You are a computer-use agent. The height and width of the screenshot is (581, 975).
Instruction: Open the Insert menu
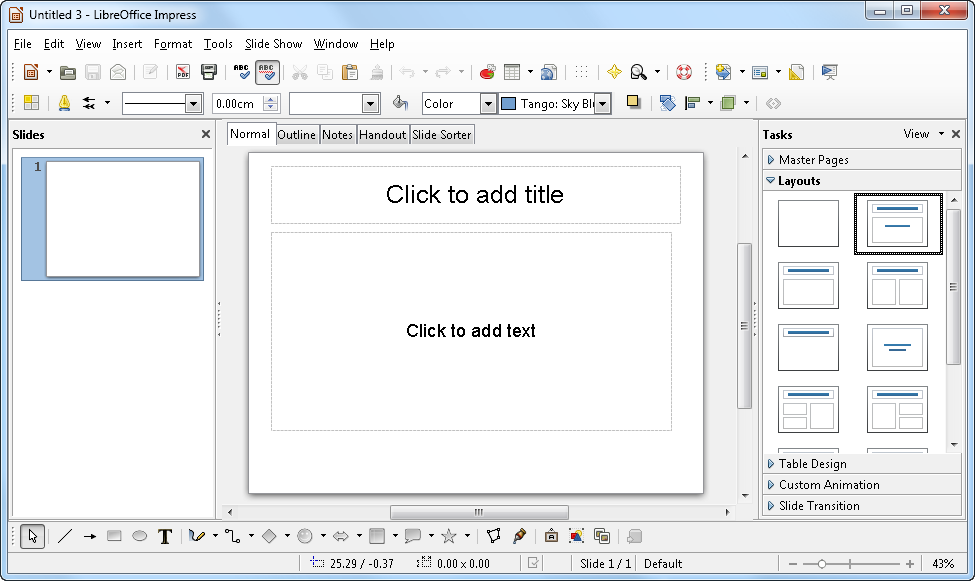click(x=127, y=44)
